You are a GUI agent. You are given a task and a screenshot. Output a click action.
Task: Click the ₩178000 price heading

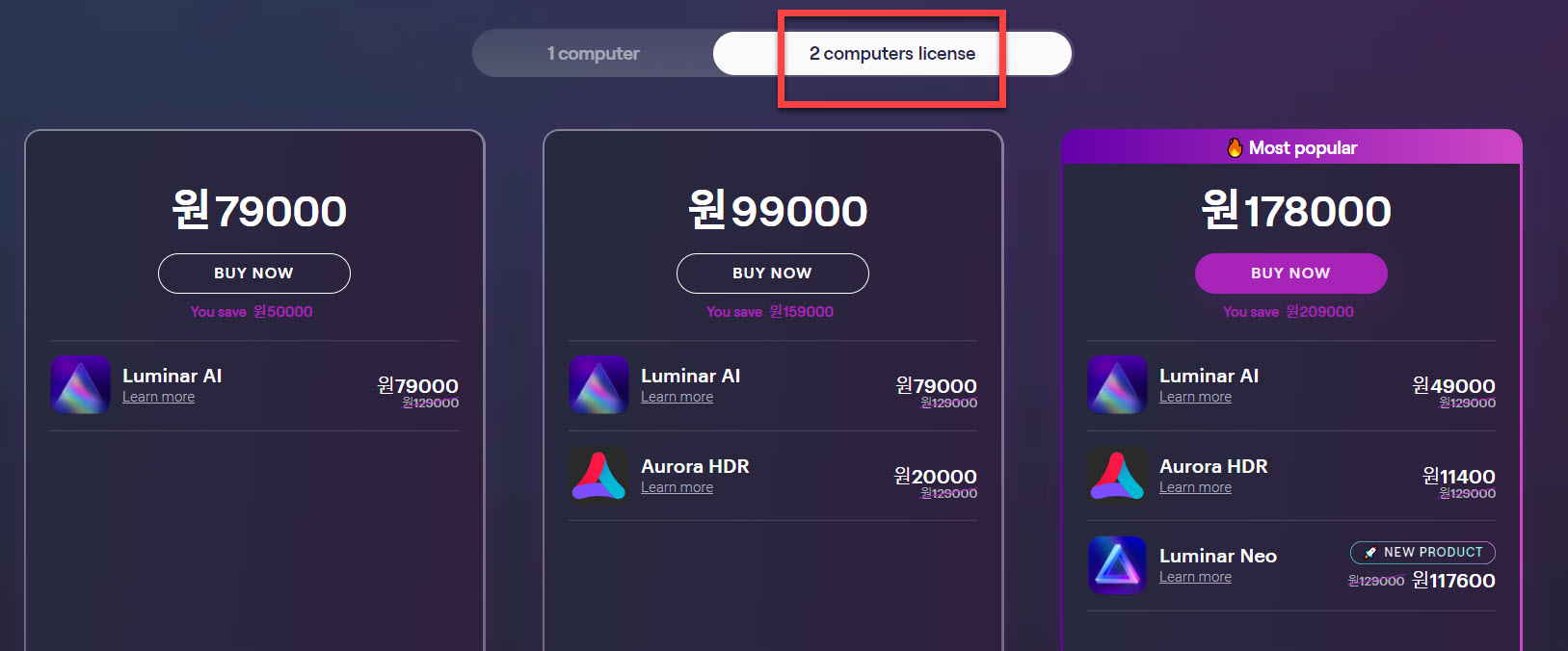pyautogui.click(x=1296, y=210)
